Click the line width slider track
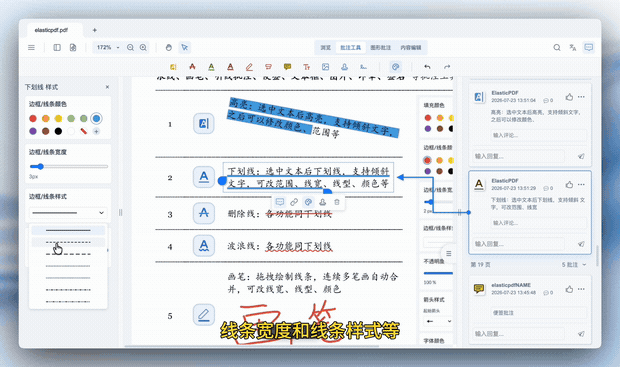 coord(69,166)
